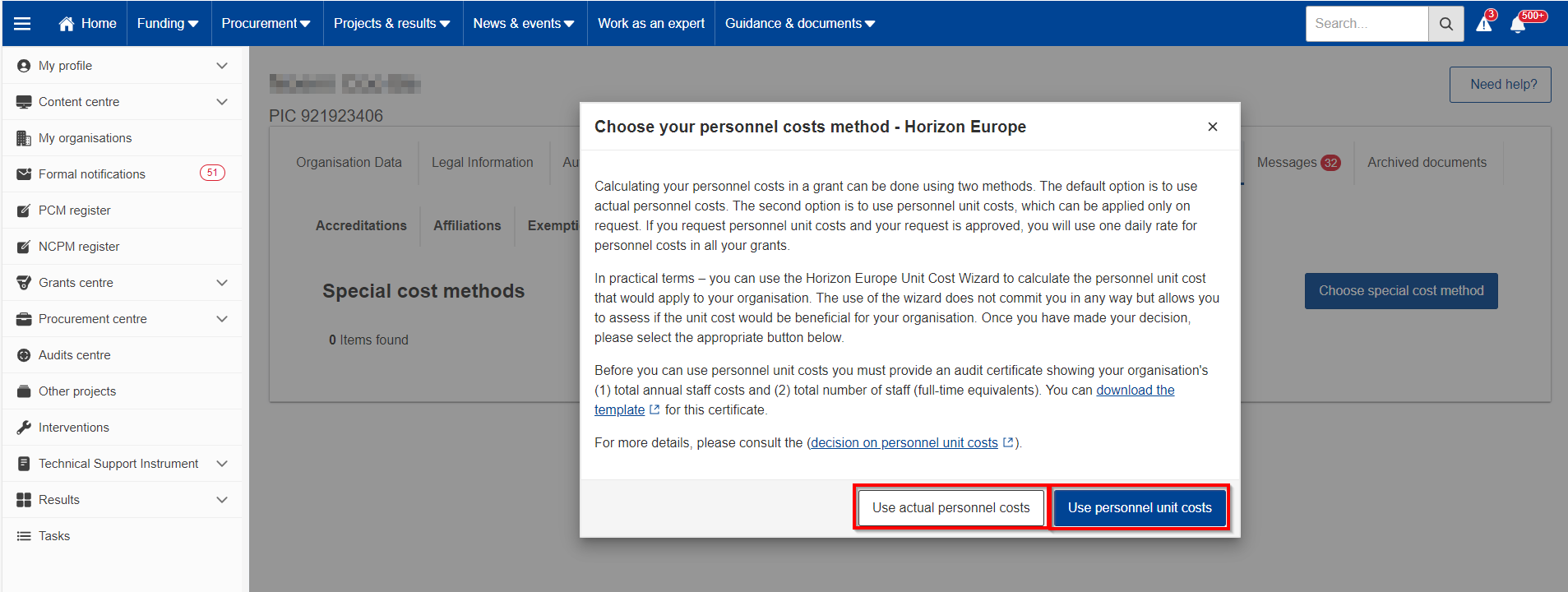This screenshot has height=592, width=1568.
Task: Click the dialog title Choose your personnel costs method
Action: 810,127
